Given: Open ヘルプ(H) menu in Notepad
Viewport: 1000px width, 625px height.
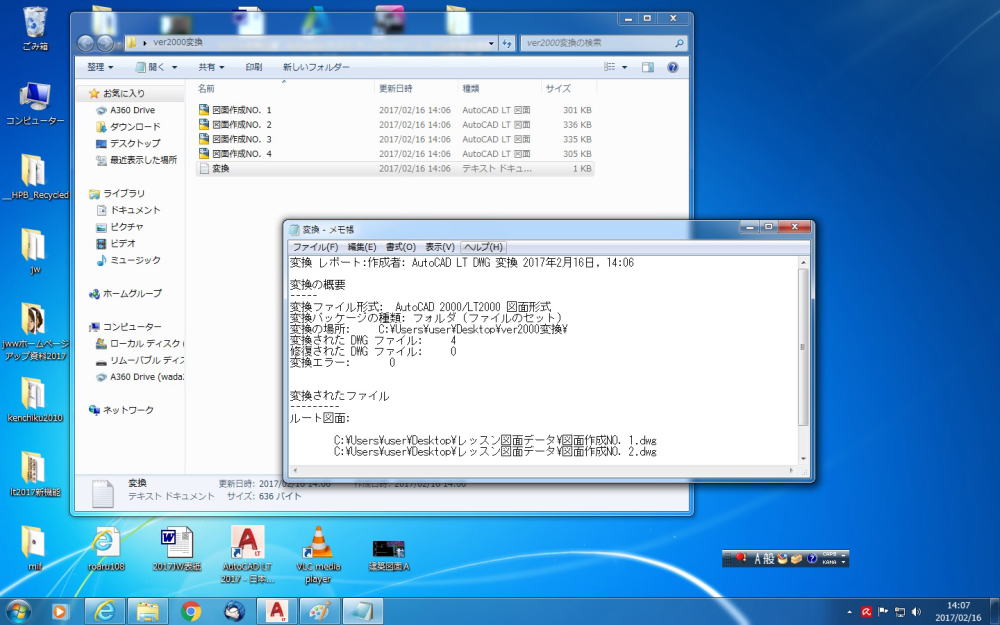Looking at the screenshot, I should pos(483,247).
